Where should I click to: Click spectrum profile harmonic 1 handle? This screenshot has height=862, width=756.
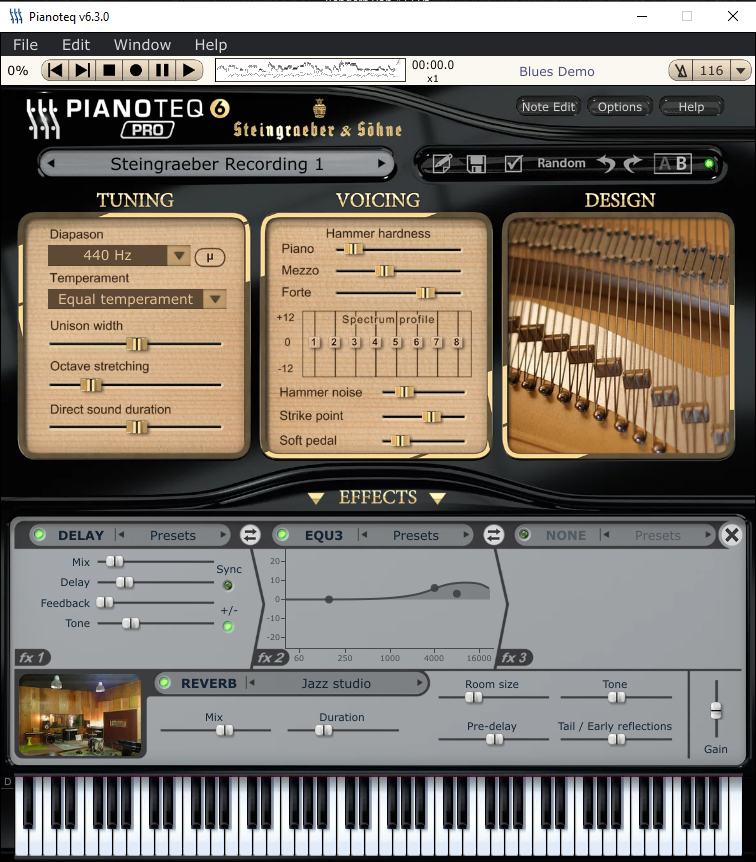[x=313, y=342]
